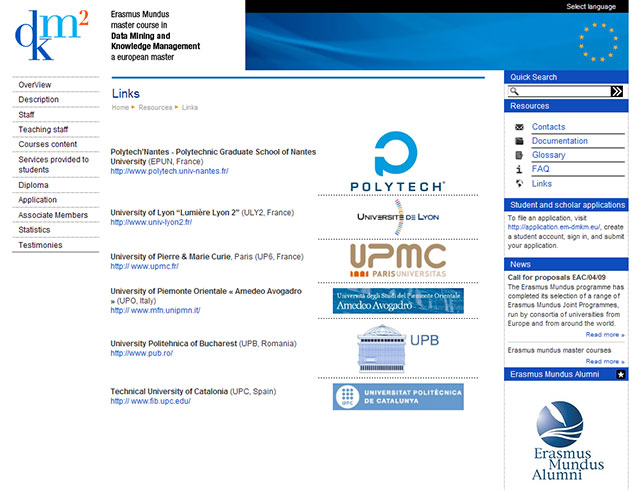Open Services provided to students
The image size is (635, 490).
53,165
